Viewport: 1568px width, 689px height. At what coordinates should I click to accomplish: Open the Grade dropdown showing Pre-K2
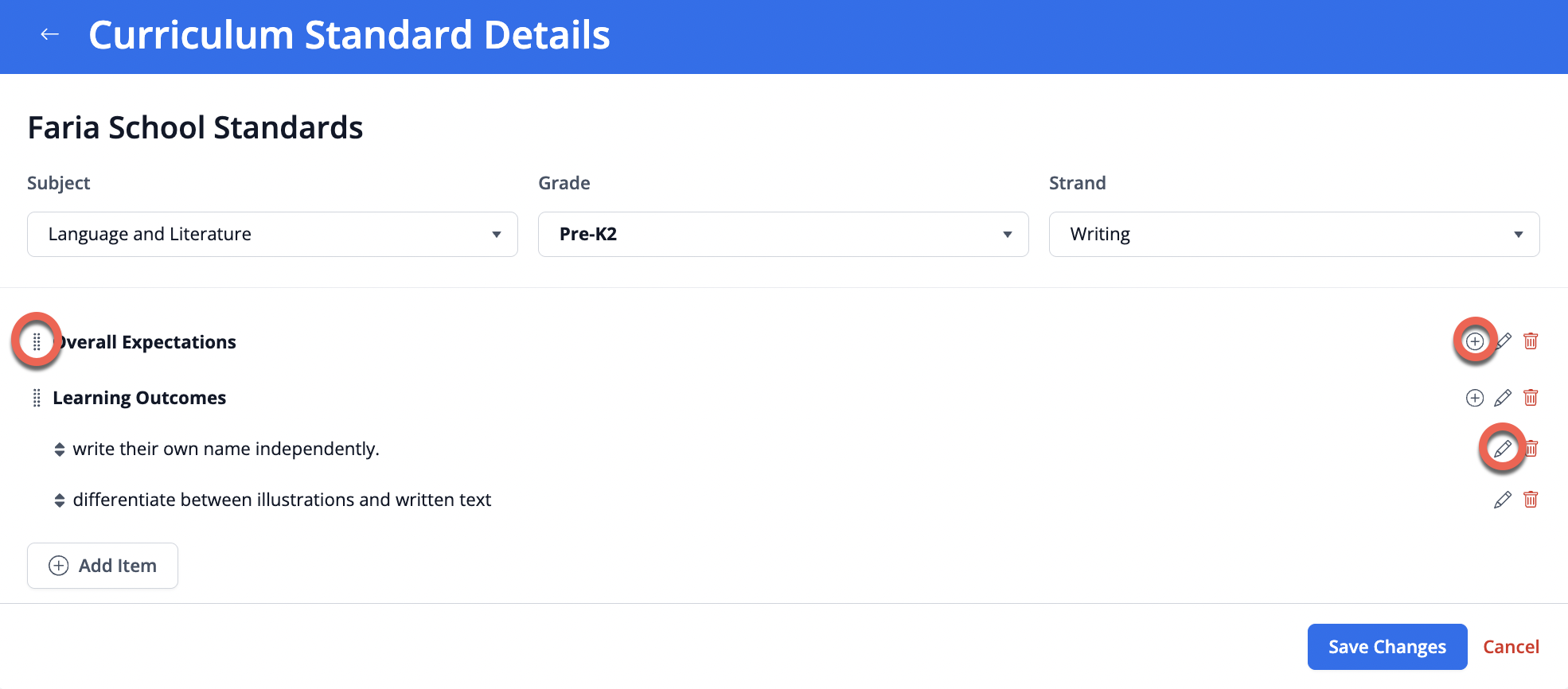point(783,234)
